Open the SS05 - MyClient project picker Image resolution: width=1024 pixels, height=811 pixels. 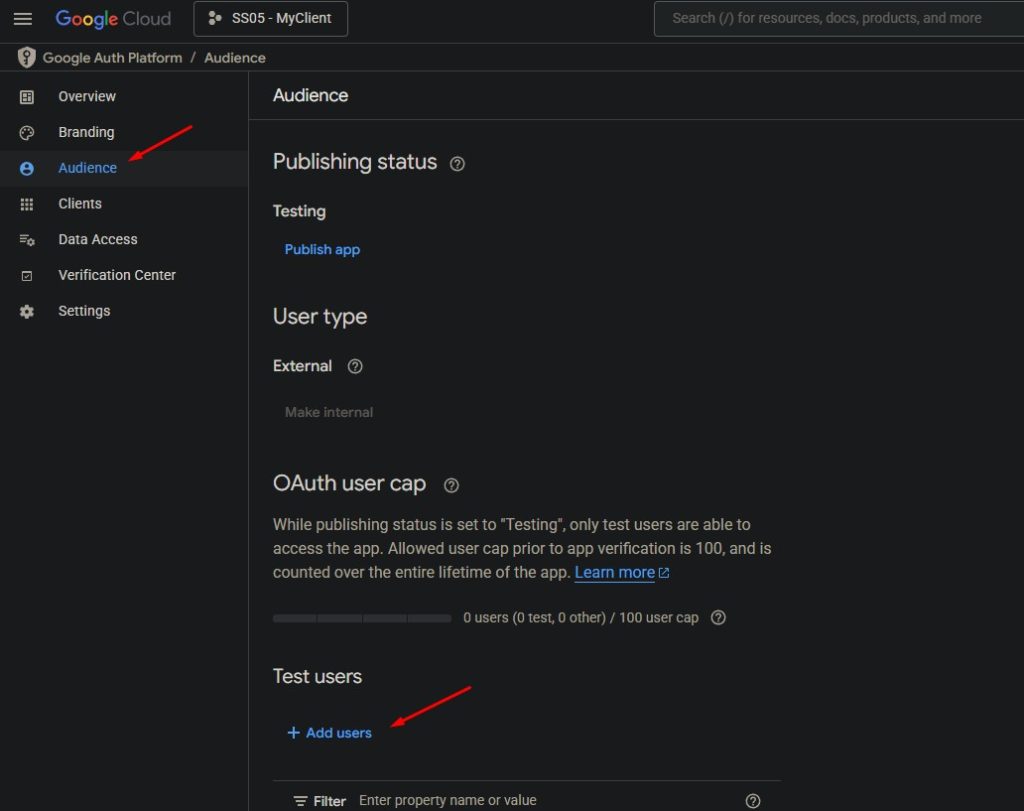click(x=270, y=19)
